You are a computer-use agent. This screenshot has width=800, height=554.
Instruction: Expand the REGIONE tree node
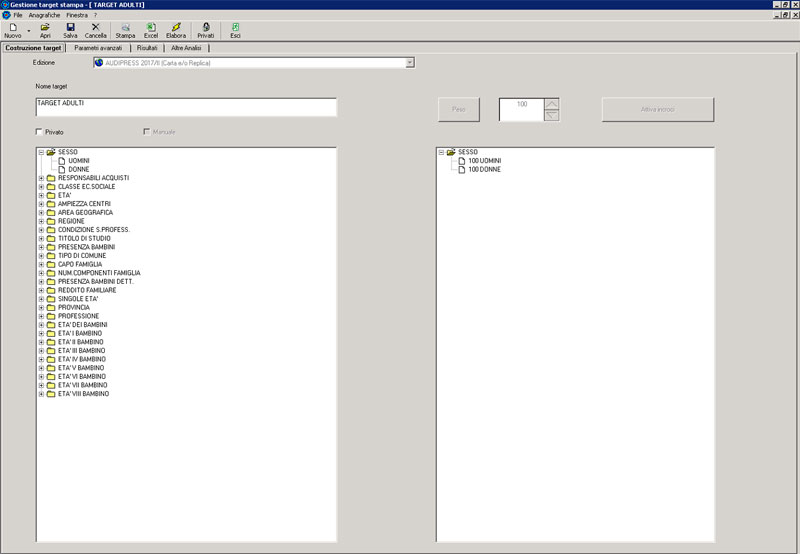(41, 221)
